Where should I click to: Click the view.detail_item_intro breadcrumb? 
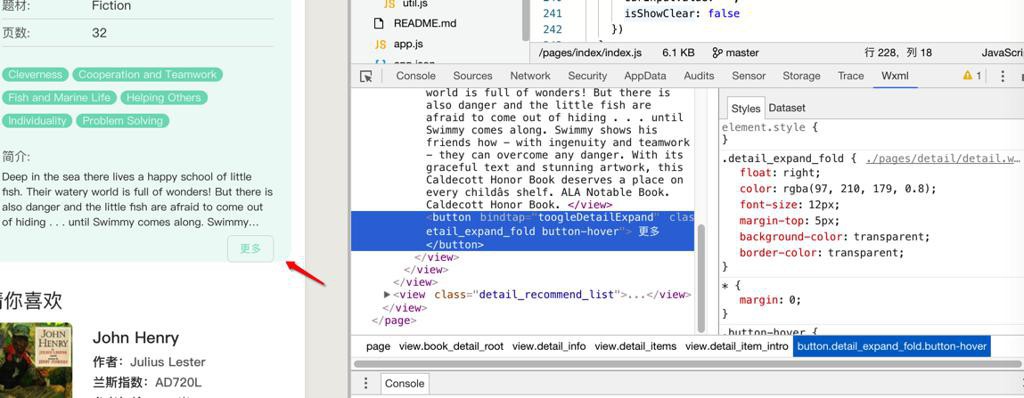point(737,346)
